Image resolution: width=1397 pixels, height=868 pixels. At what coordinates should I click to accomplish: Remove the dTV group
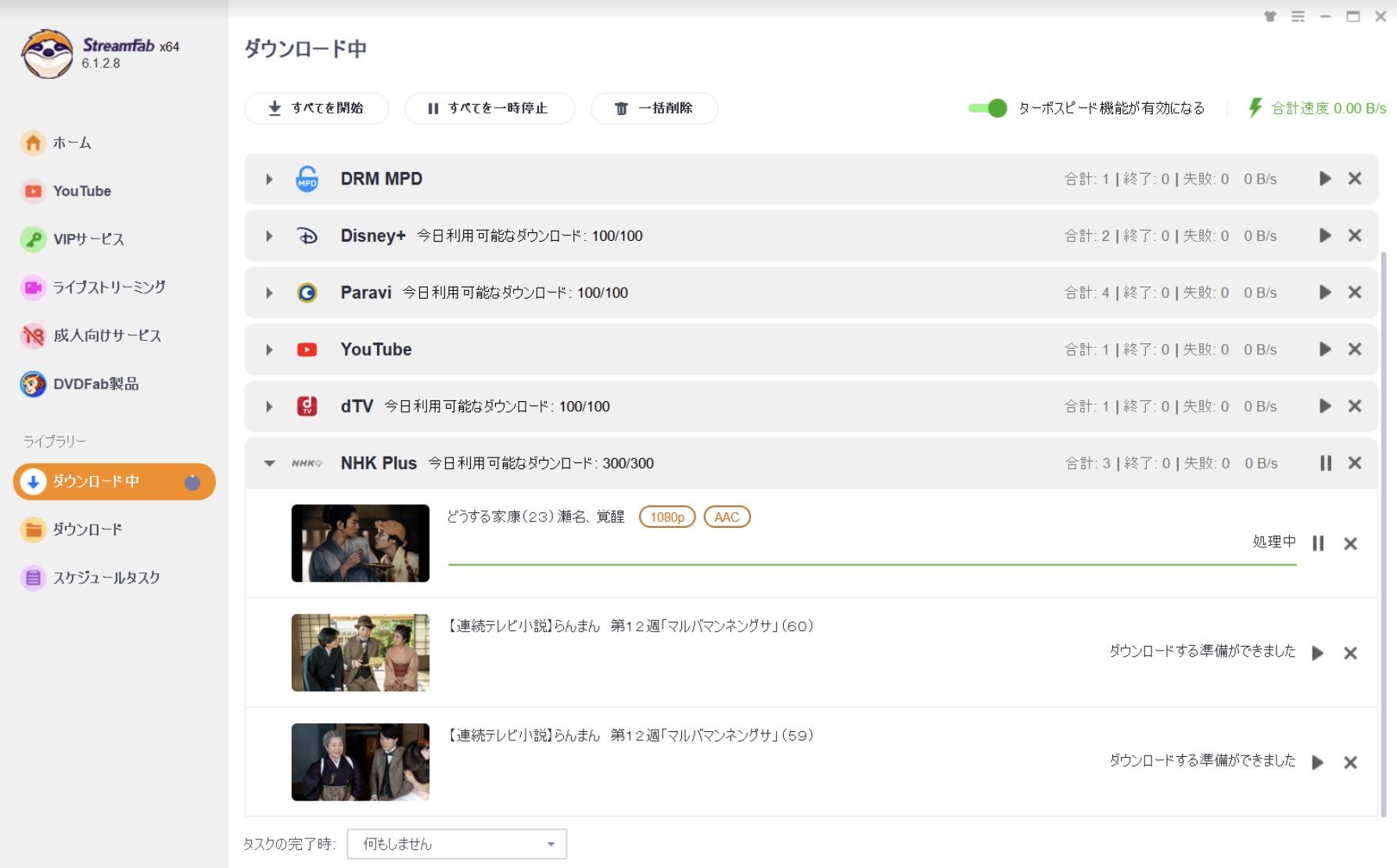1355,406
